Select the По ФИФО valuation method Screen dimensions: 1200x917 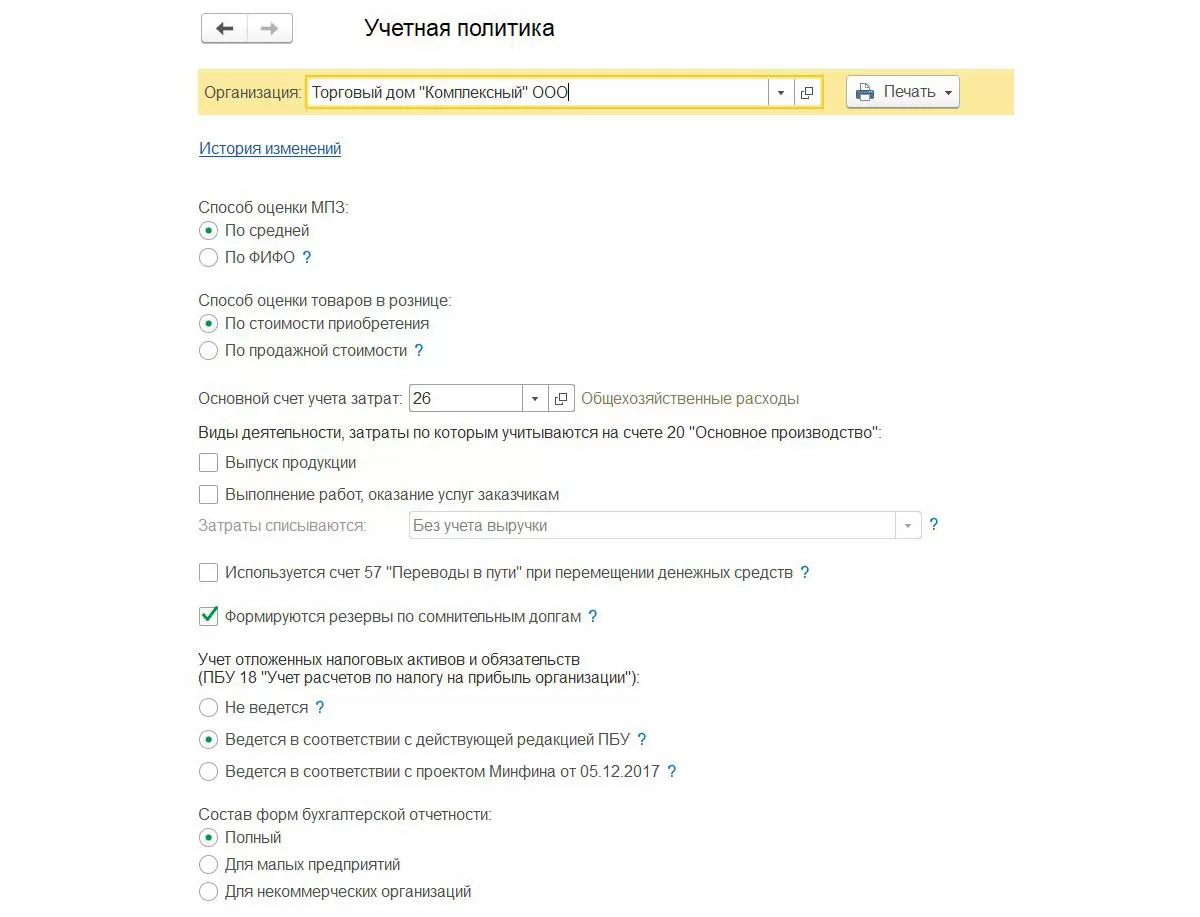[208, 258]
